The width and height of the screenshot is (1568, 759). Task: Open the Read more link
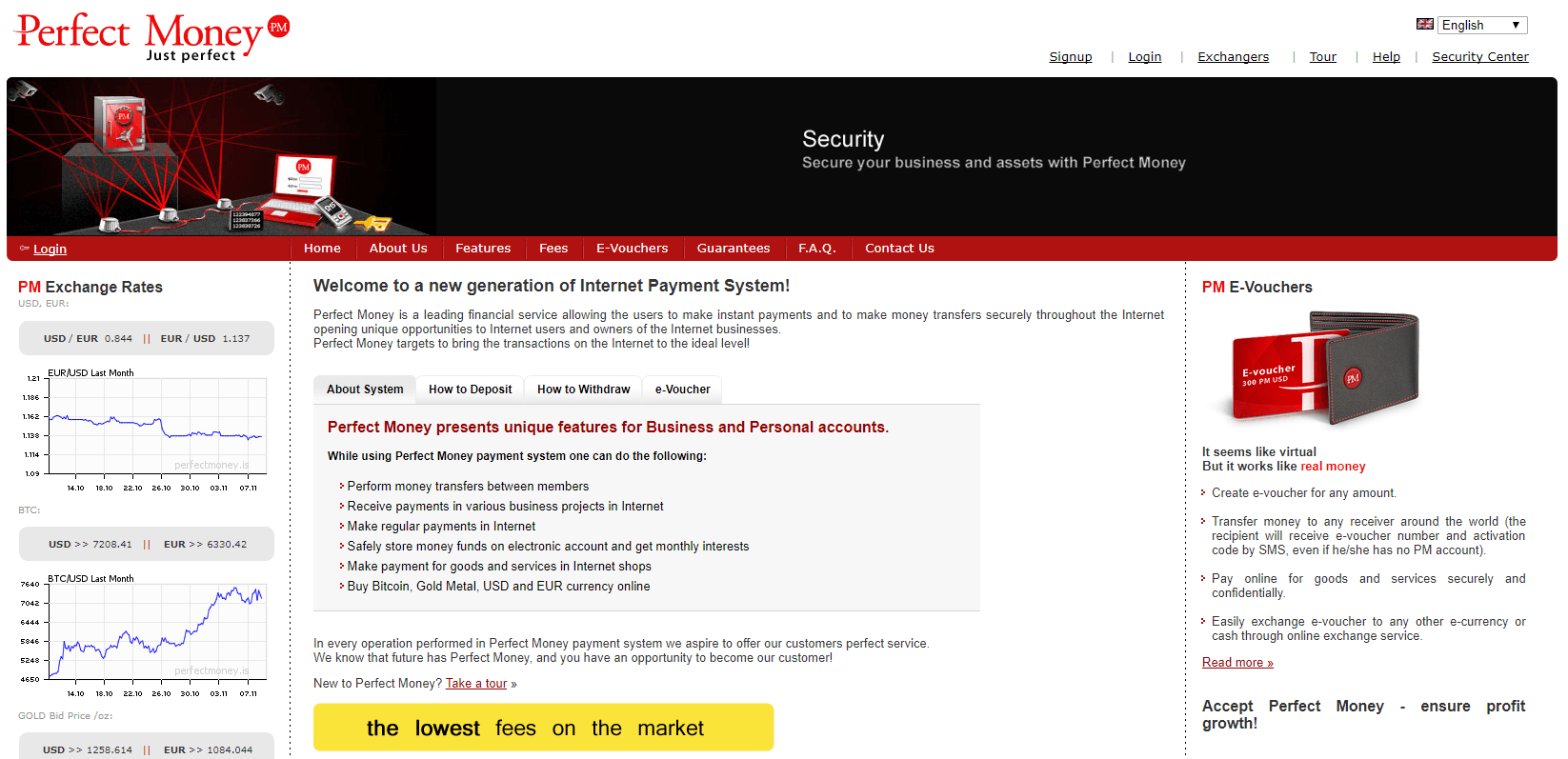(1237, 663)
